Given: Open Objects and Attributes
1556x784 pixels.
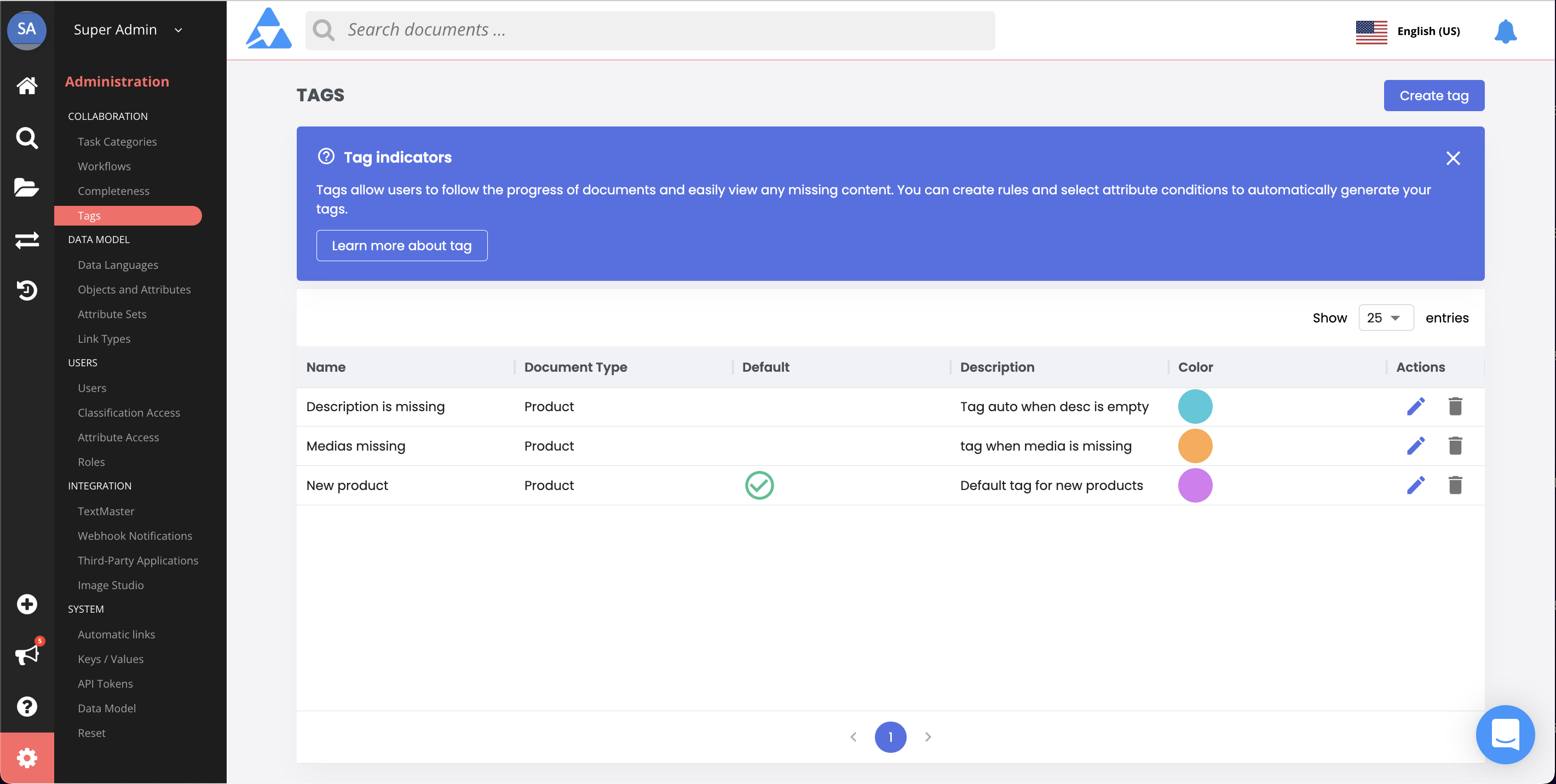Looking at the screenshot, I should point(134,289).
